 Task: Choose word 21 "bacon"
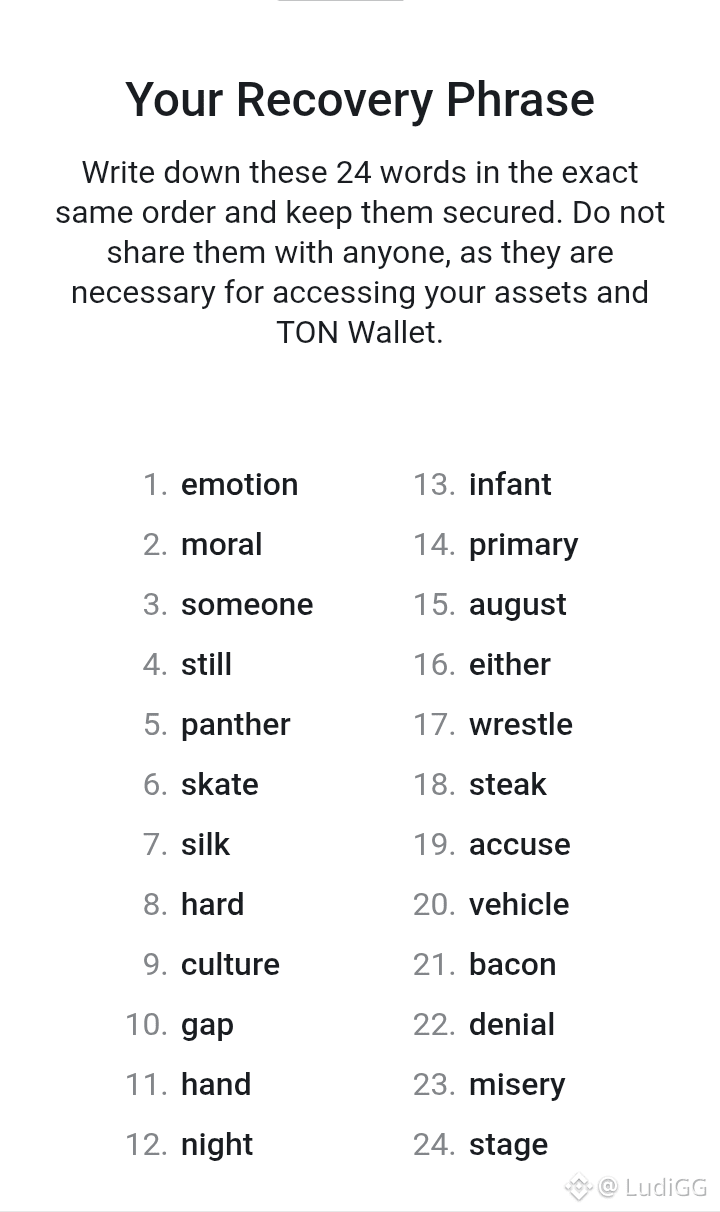[x=512, y=965]
